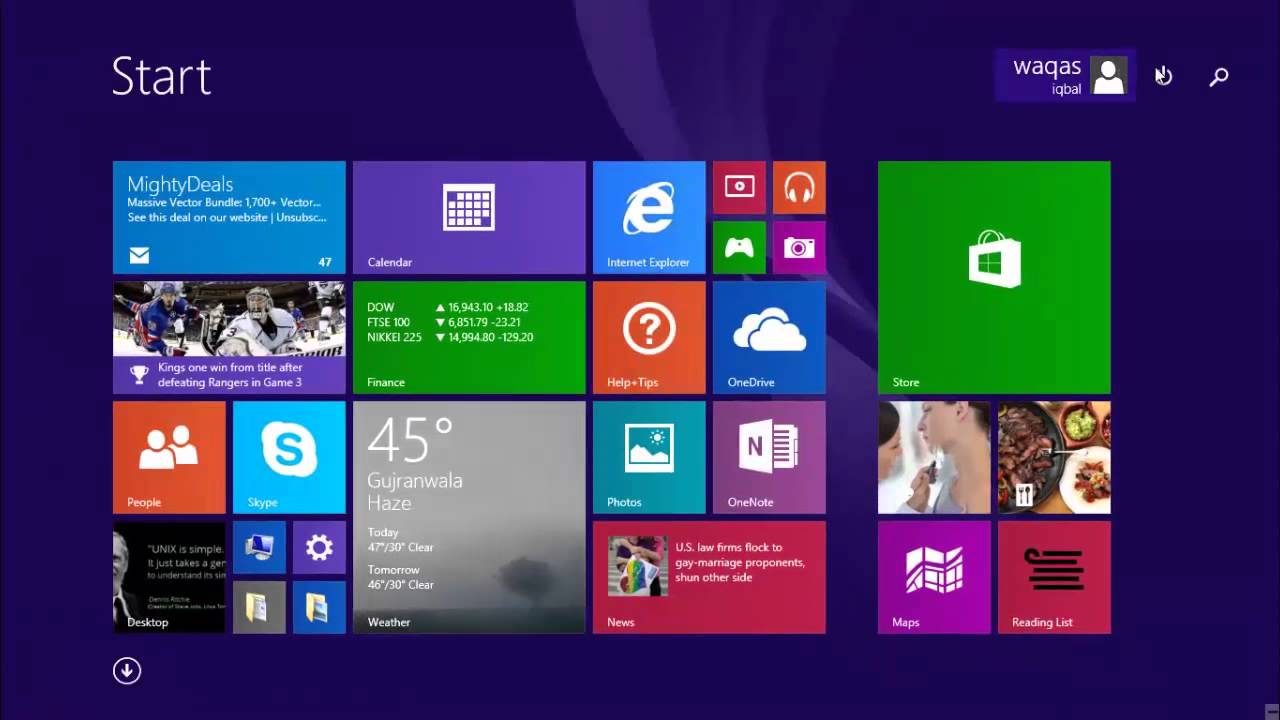Open the small red Video tile
The height and width of the screenshot is (720, 1280).
click(739, 187)
